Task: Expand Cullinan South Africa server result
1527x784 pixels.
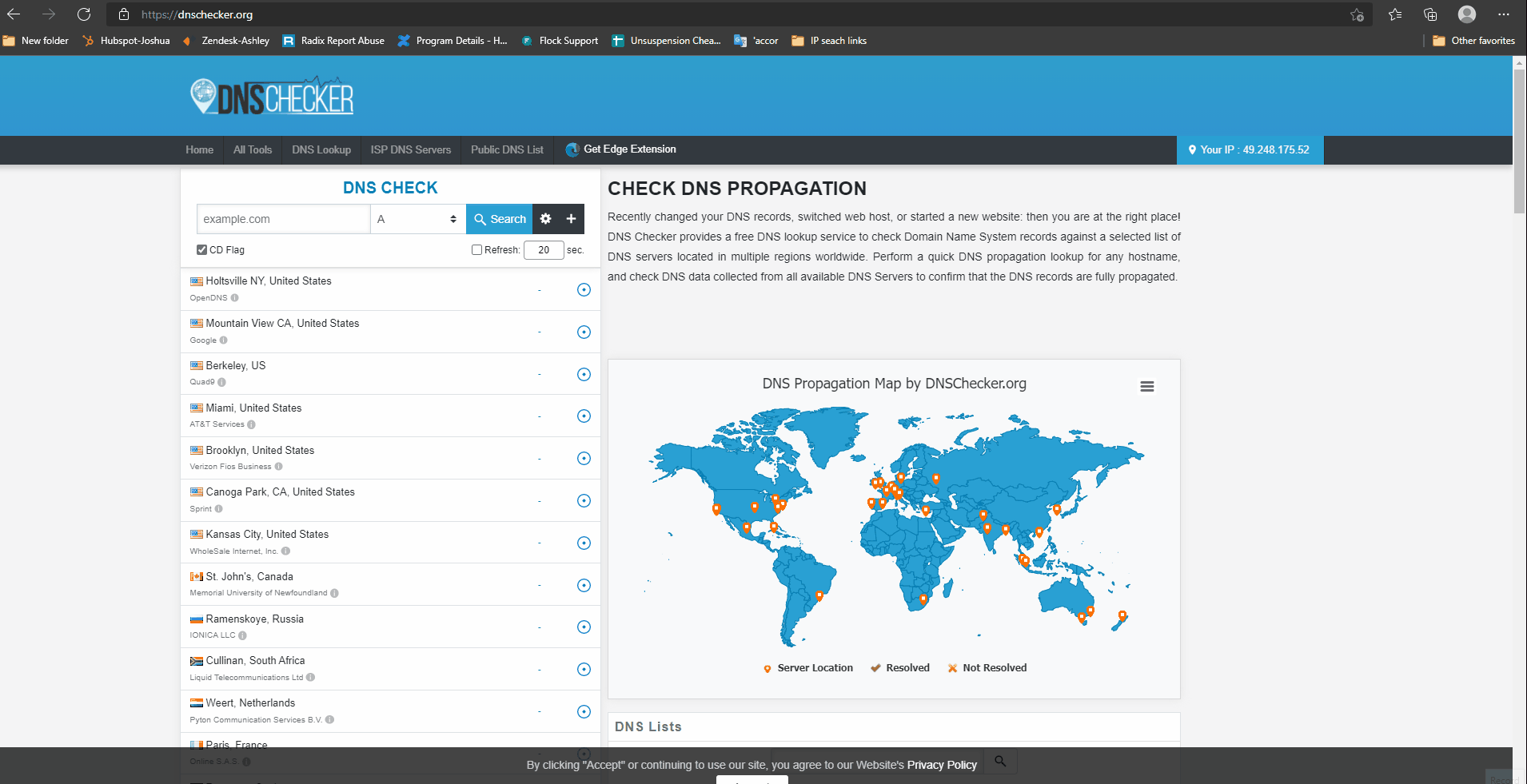Action: pos(584,669)
